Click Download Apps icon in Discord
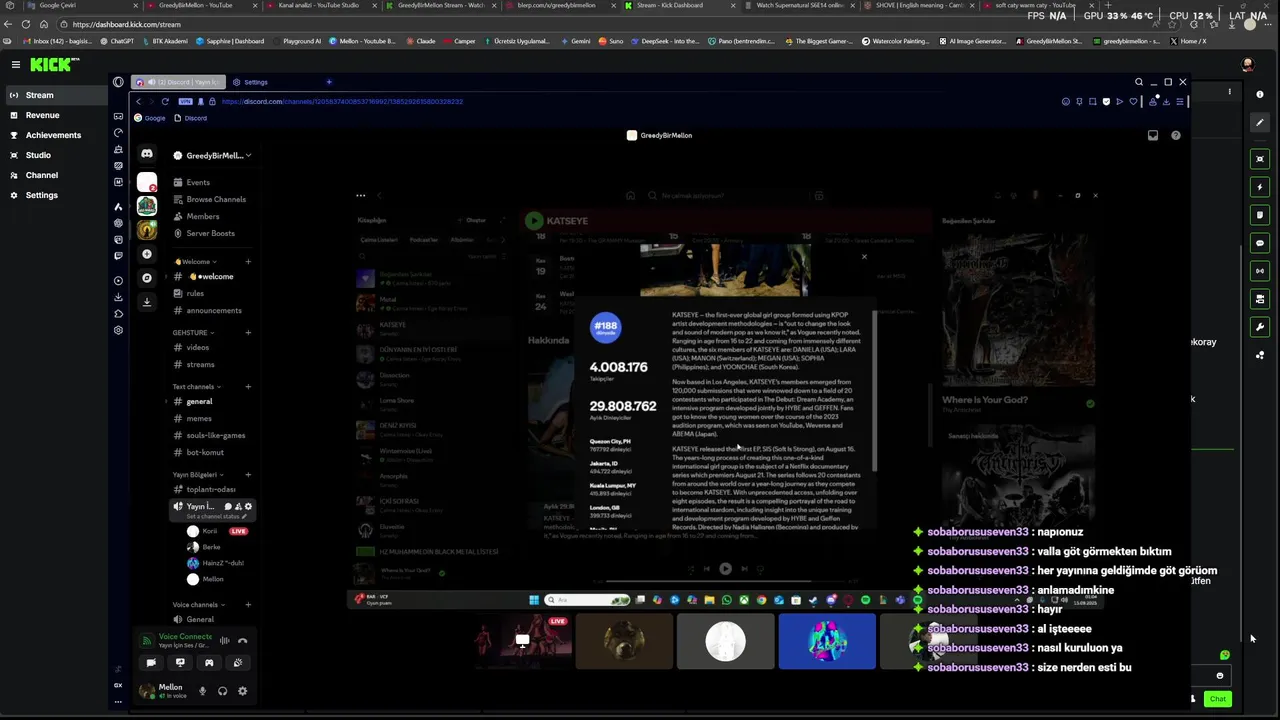Image resolution: width=1280 pixels, height=720 pixels. (147, 301)
